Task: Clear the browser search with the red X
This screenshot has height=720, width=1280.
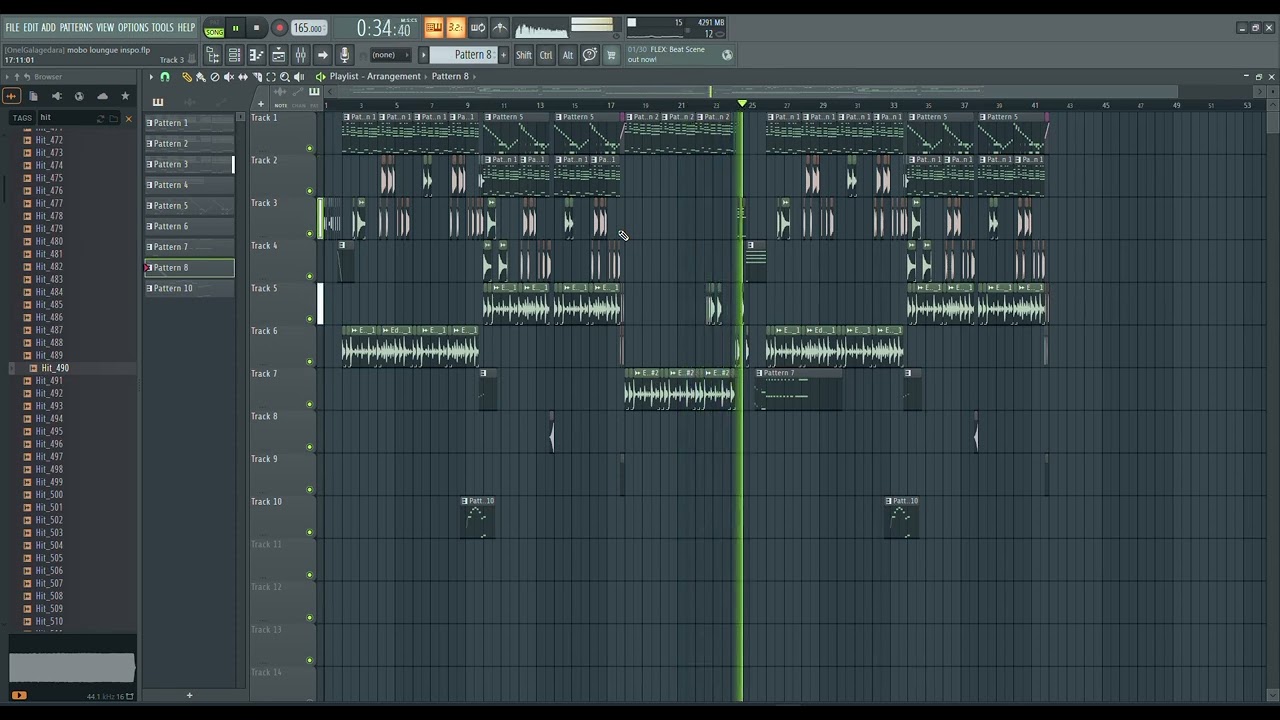Action: pyautogui.click(x=128, y=118)
